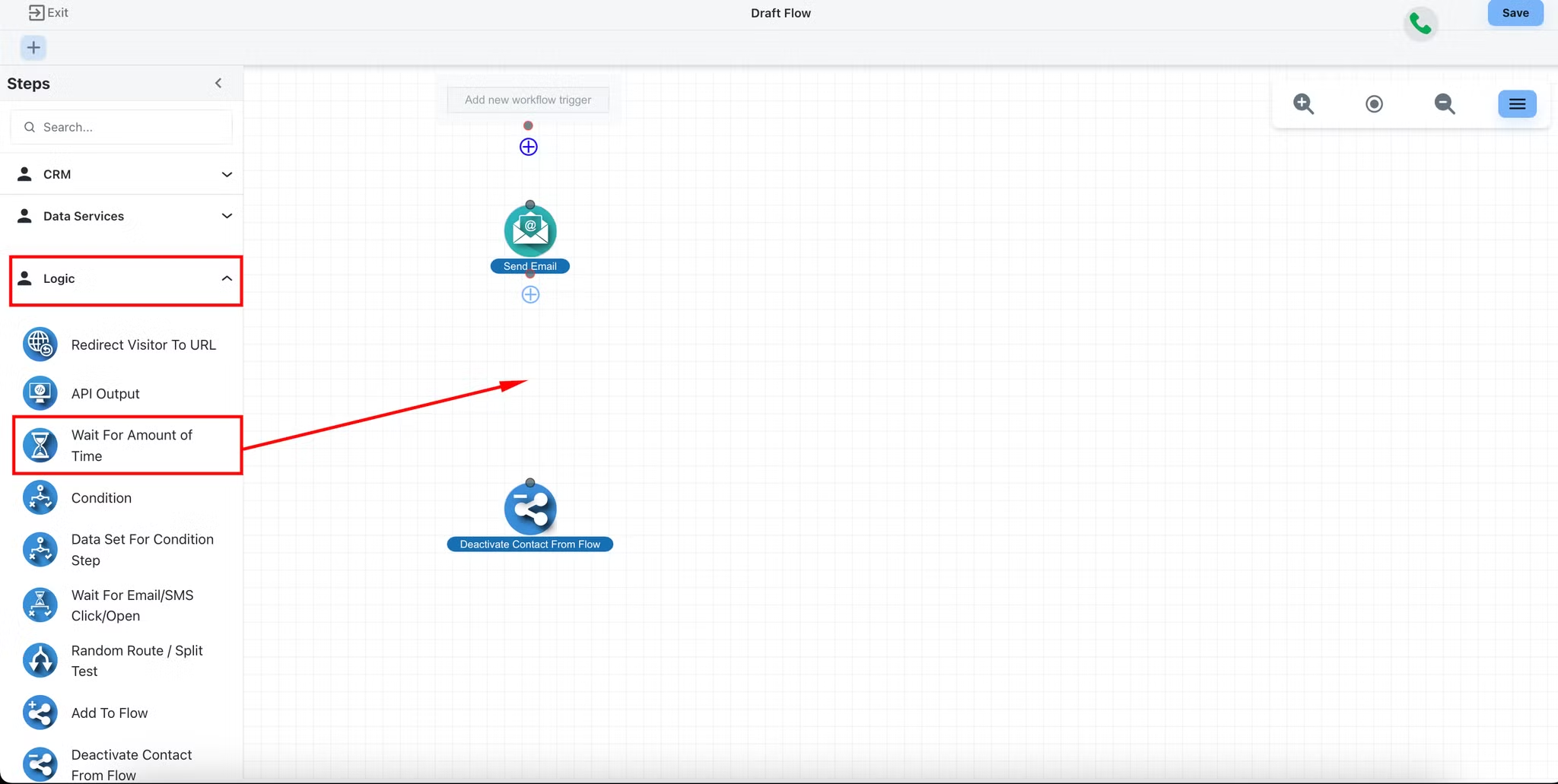Click the Exit button
This screenshot has width=1558, height=784.
48,13
